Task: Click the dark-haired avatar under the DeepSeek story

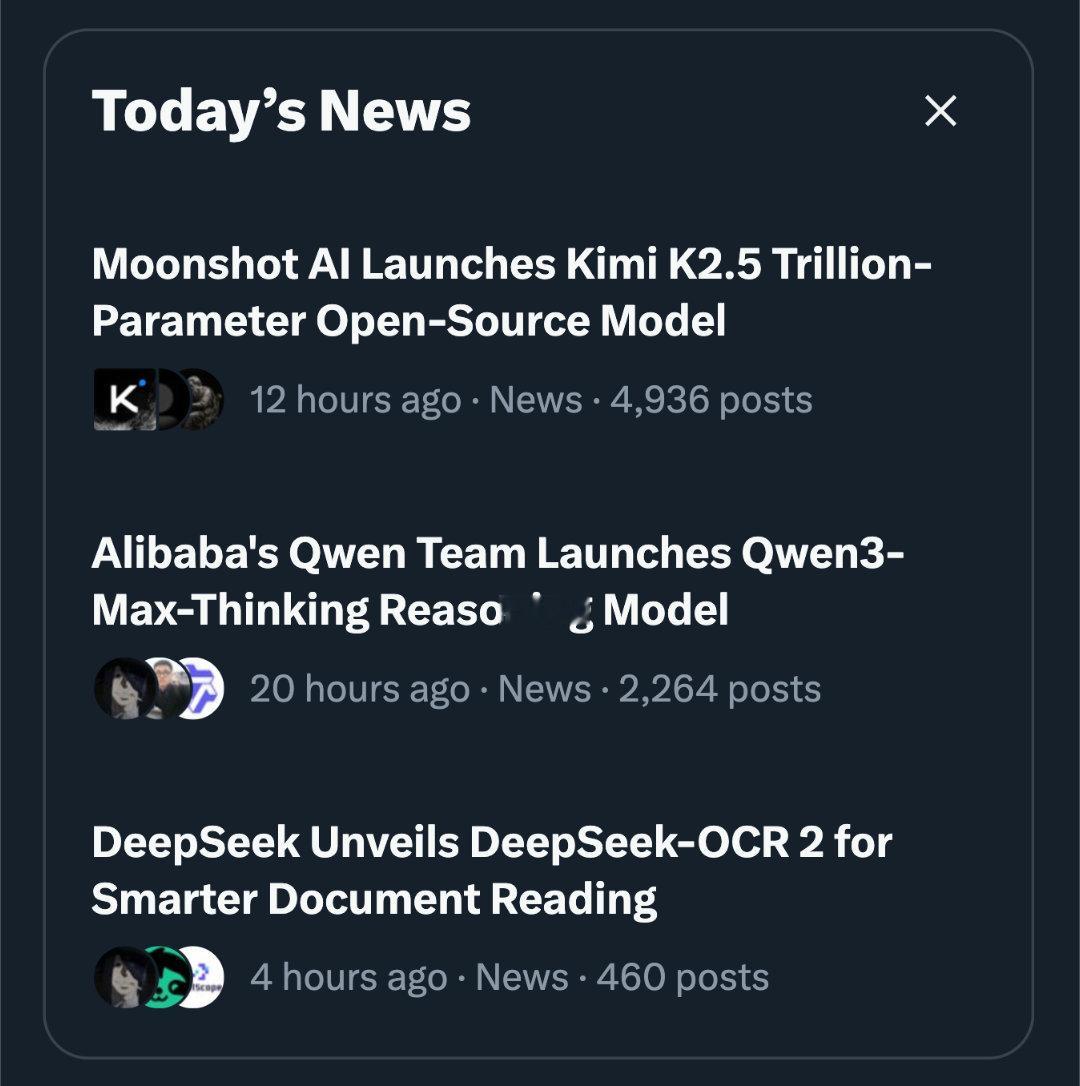Action: [122, 978]
